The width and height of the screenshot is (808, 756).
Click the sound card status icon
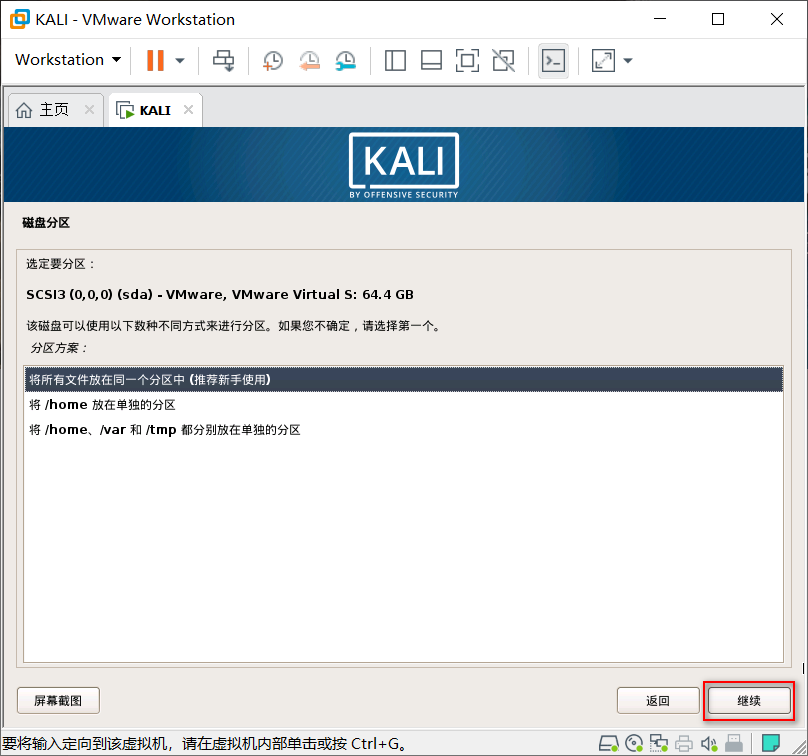tap(709, 743)
